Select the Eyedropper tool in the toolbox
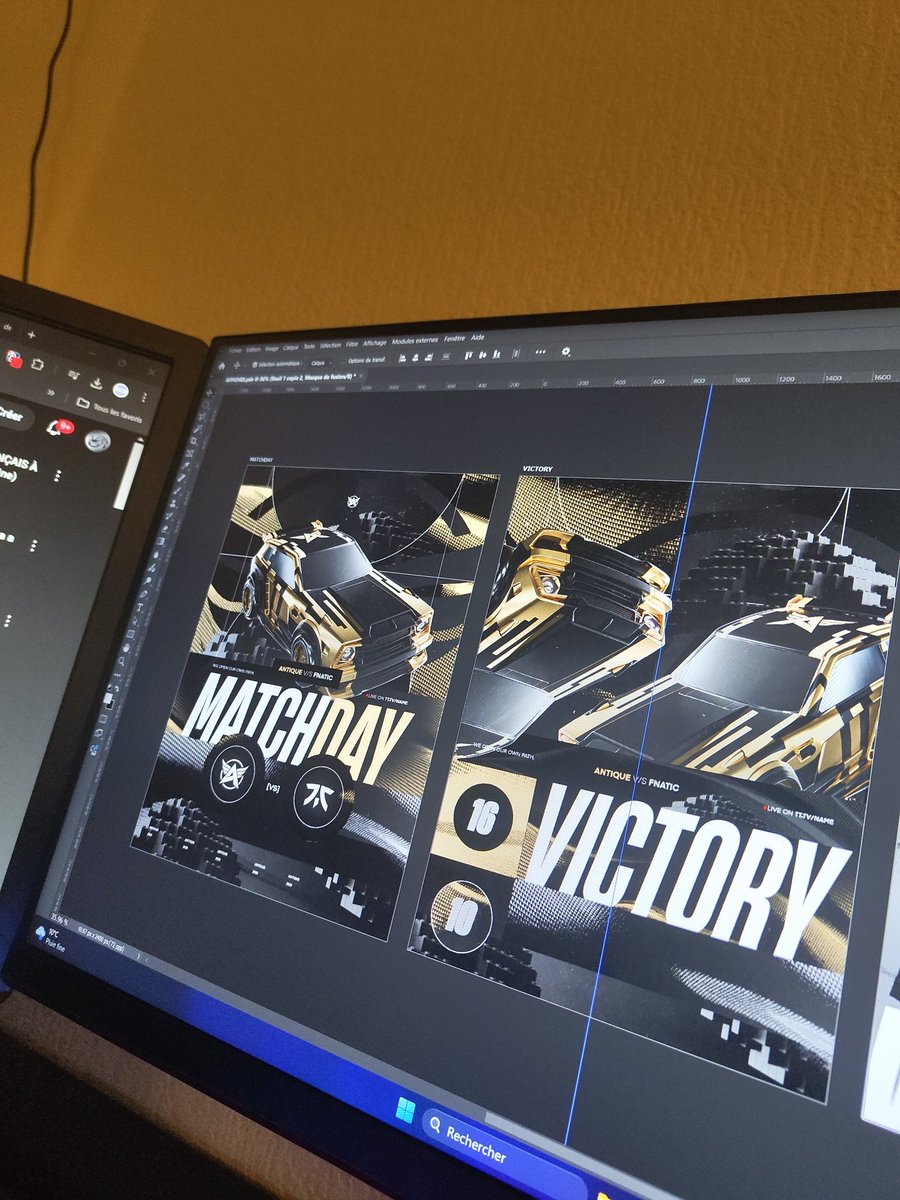 [186, 465]
